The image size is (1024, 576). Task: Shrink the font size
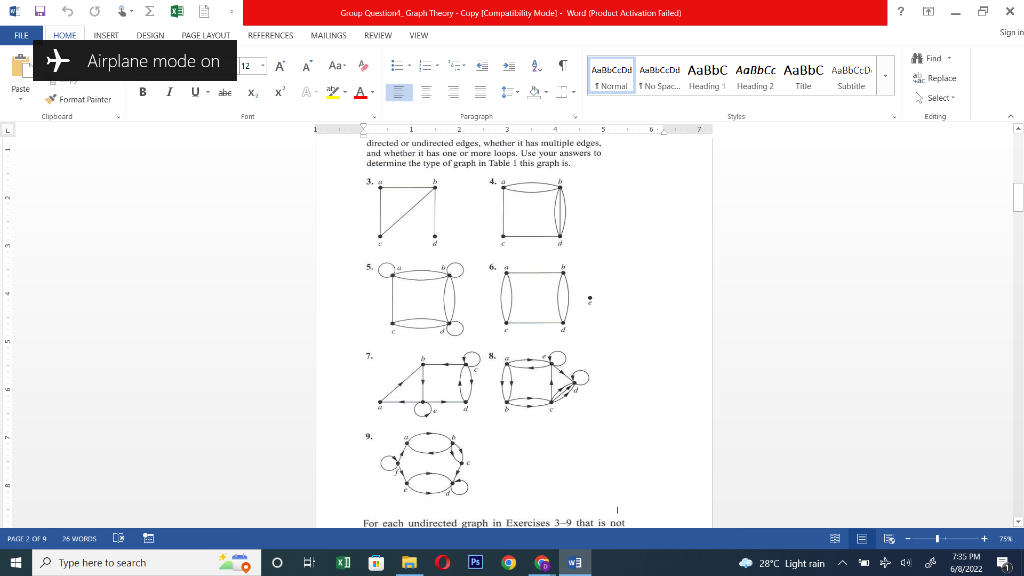tap(307, 66)
